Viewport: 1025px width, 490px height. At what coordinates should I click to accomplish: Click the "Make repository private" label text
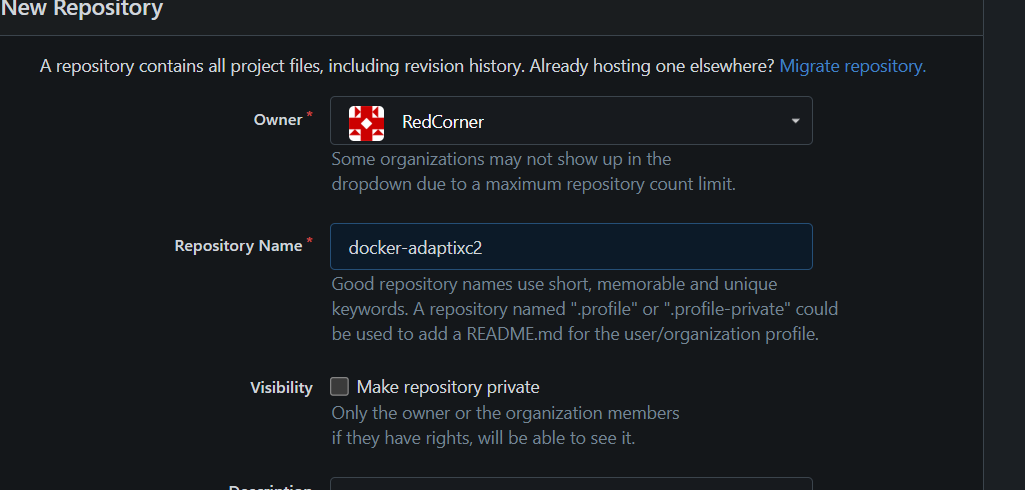pos(448,387)
